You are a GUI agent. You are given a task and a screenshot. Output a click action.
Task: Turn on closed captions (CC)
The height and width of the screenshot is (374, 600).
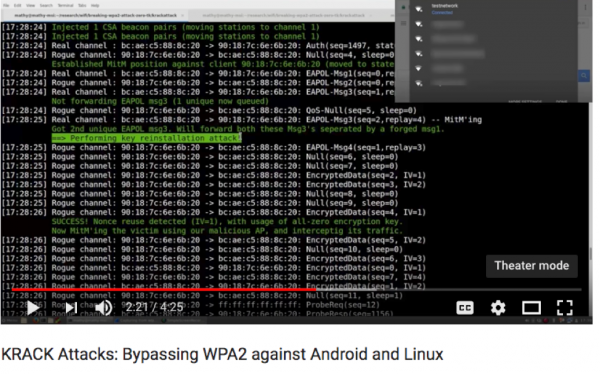click(465, 308)
